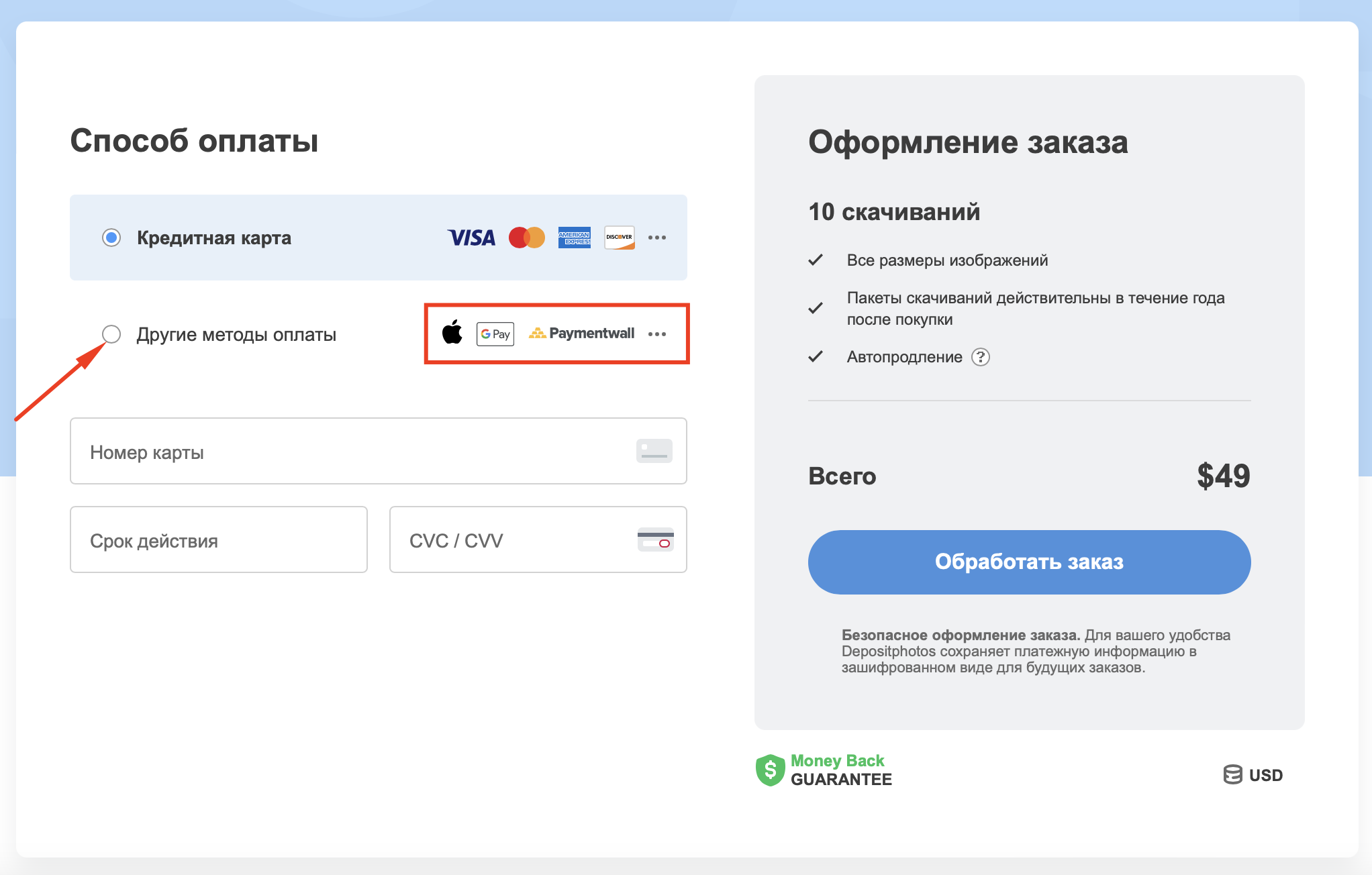Click the Mastercard icon
1372x875 pixels.
click(x=526, y=238)
